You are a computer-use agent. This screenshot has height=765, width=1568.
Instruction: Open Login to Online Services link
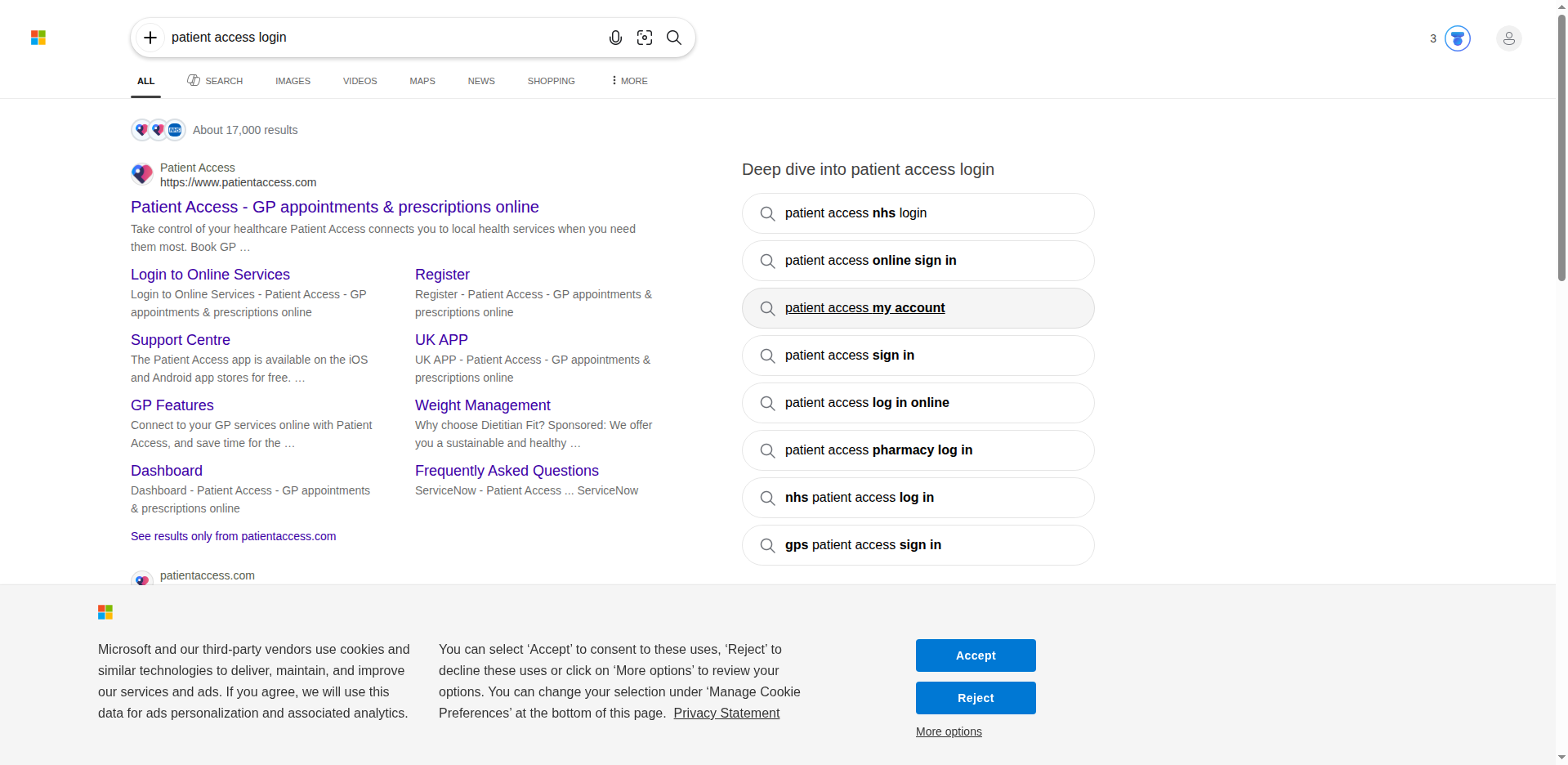coord(210,275)
